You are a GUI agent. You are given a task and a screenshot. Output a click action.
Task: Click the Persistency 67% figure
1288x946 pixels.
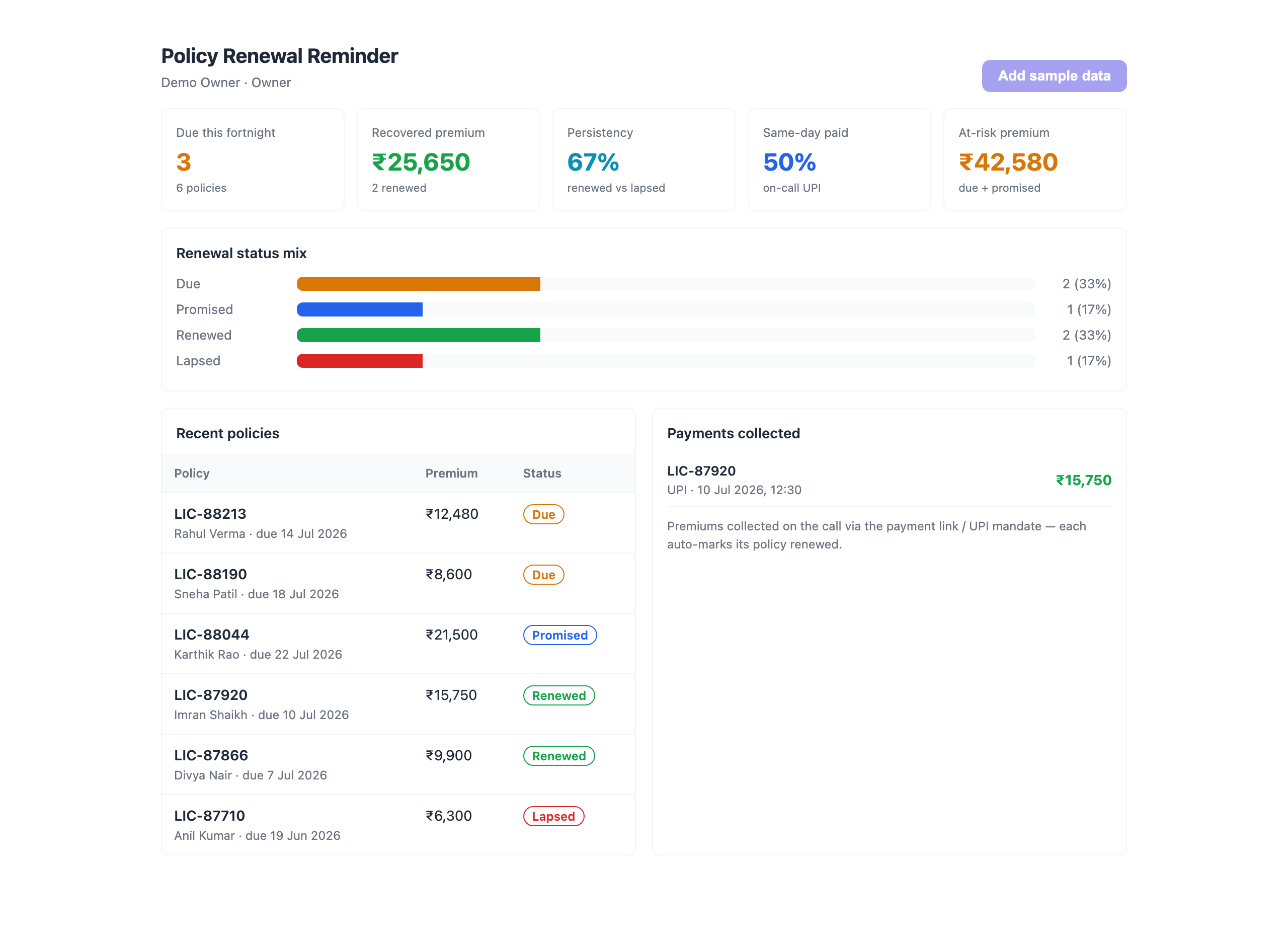point(593,162)
